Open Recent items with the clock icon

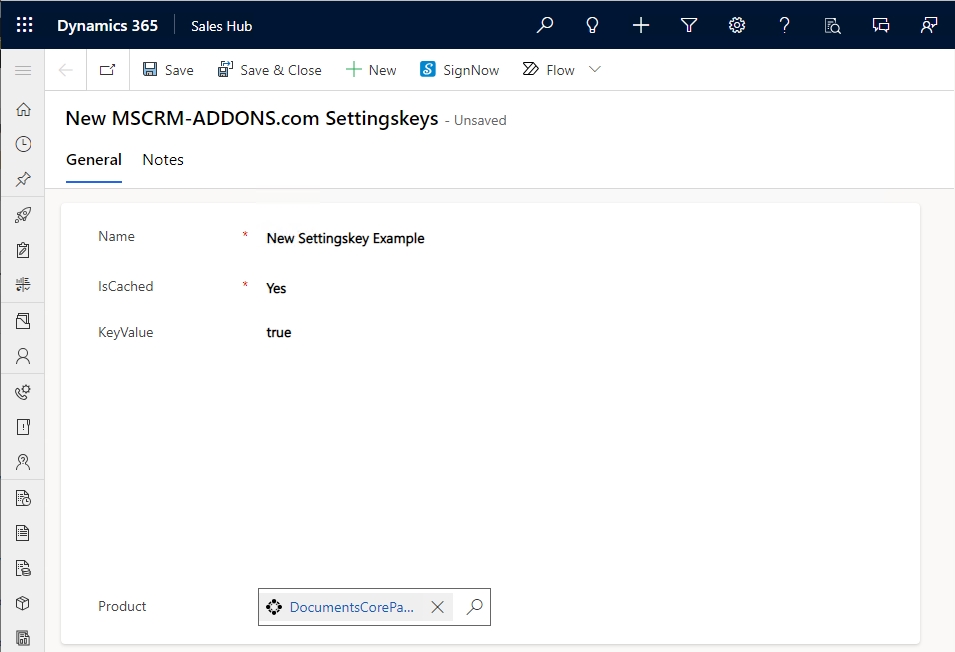[23, 143]
